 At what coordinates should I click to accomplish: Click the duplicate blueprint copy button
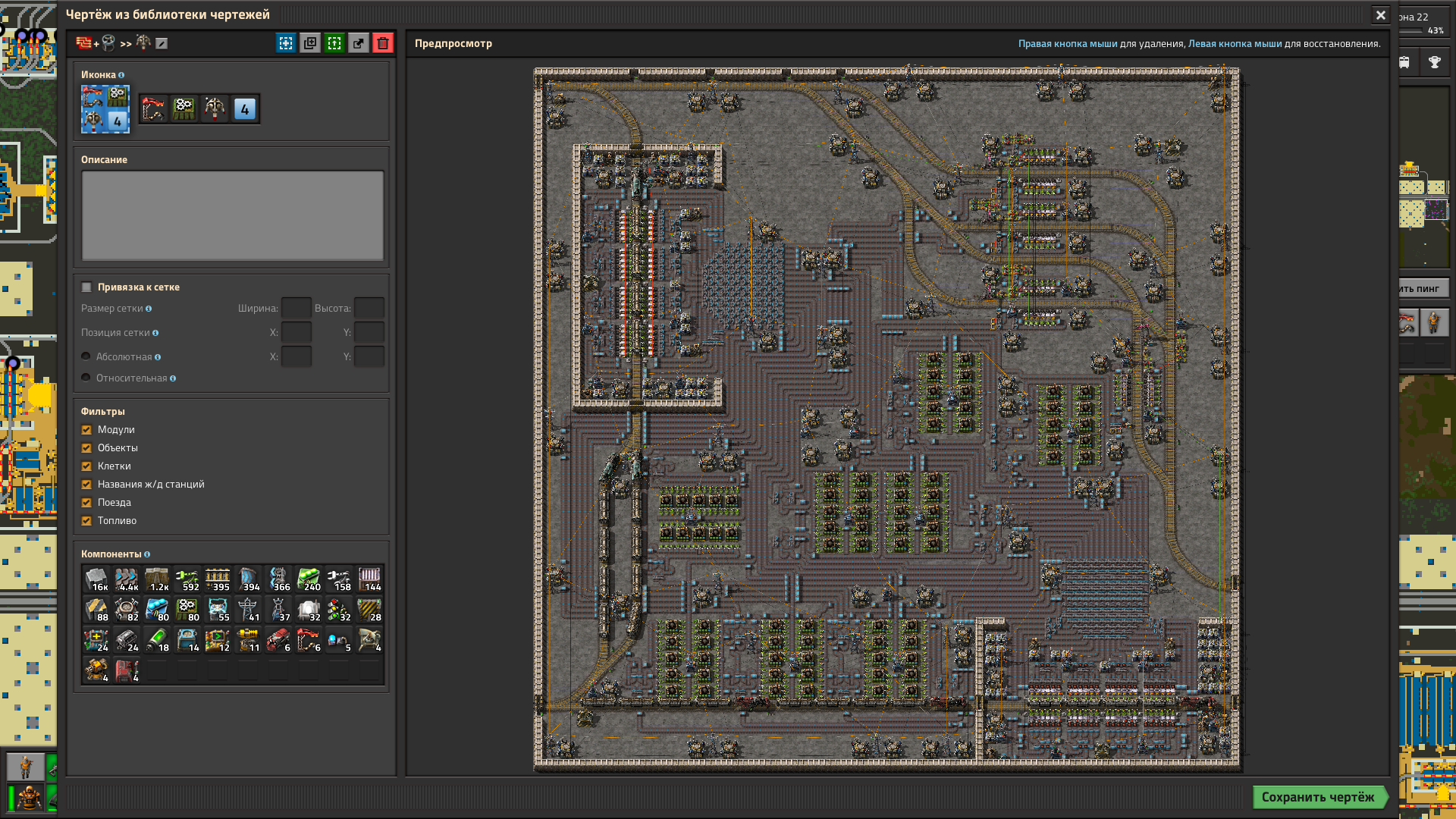tap(310, 43)
